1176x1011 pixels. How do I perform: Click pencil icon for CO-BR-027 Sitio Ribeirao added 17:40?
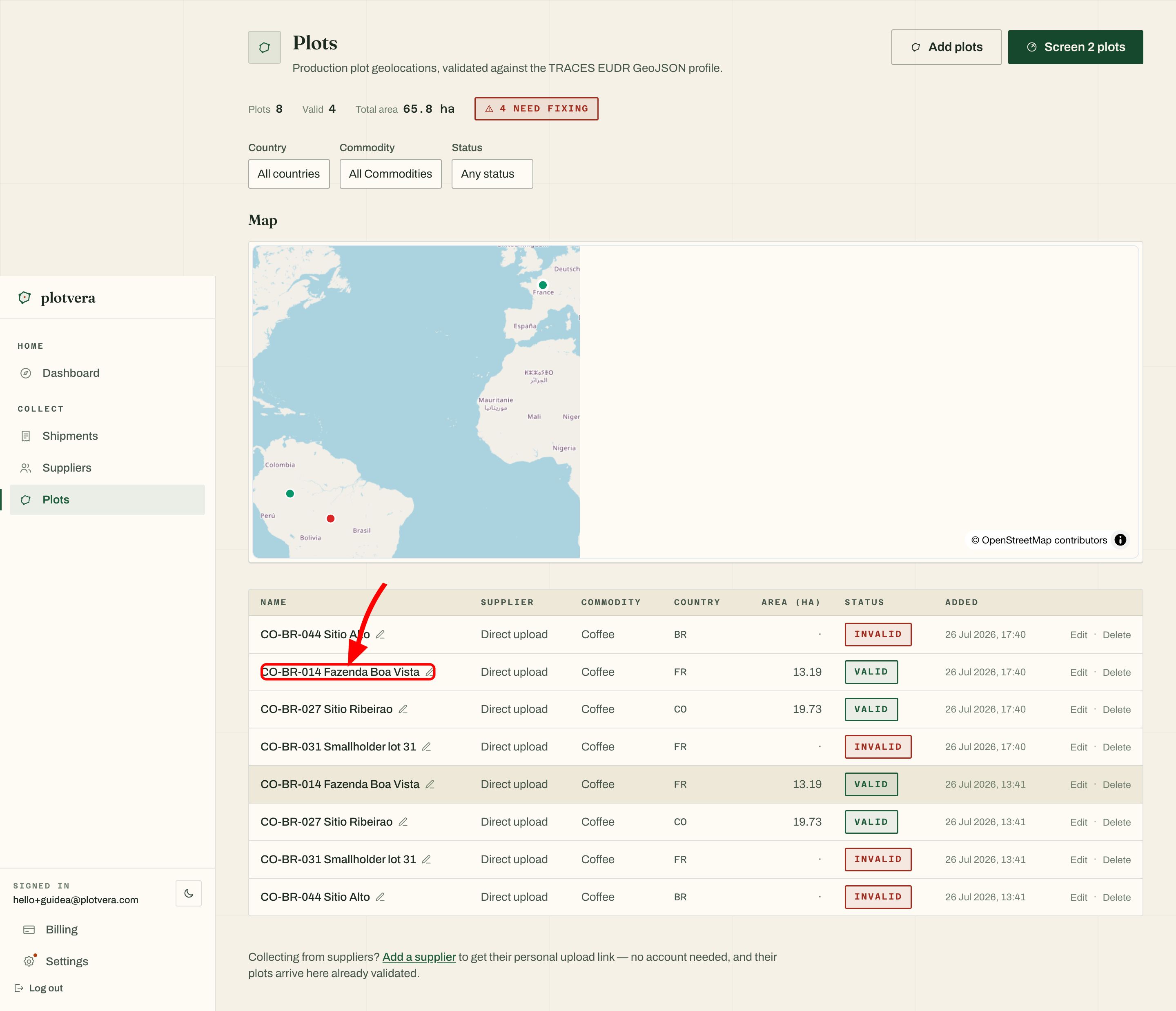pyautogui.click(x=403, y=709)
